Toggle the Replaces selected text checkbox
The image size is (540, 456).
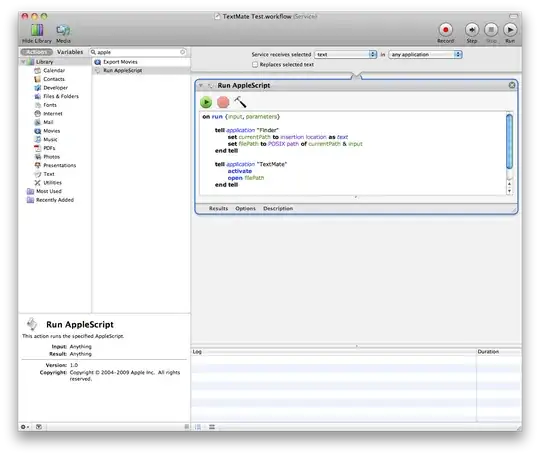coord(255,64)
